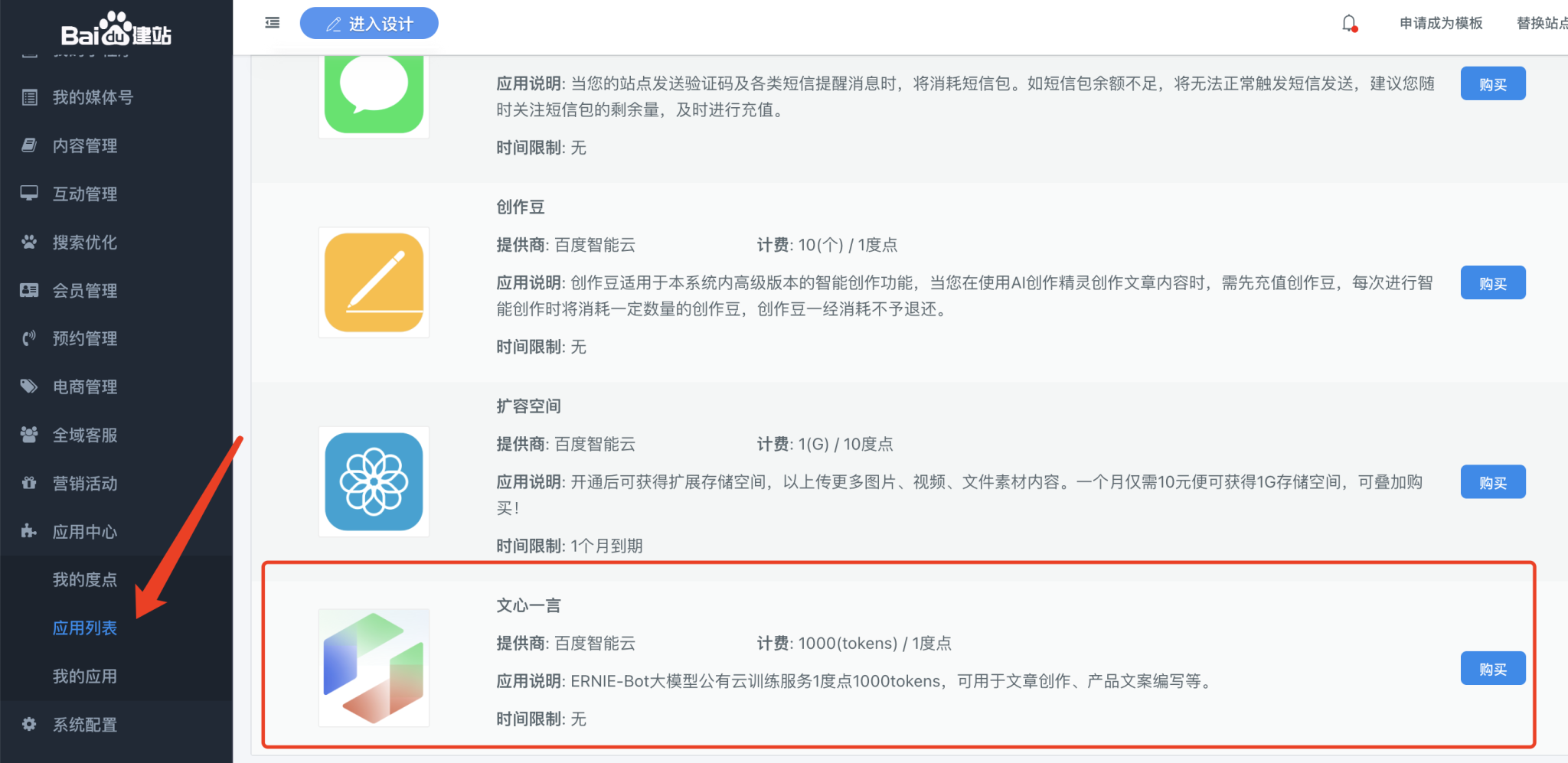This screenshot has width=1568, height=763.
Task: Click the blue 扩容空间 flower app icon
Action: [374, 481]
